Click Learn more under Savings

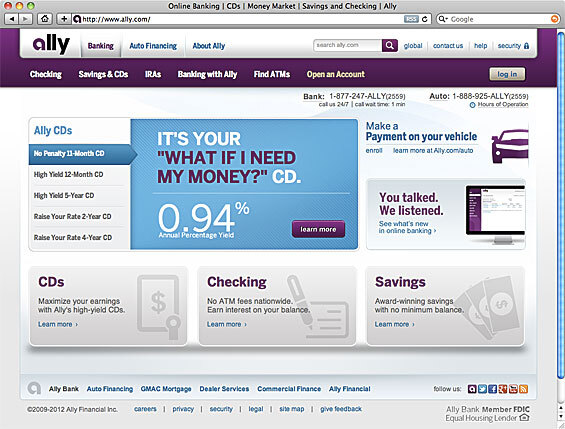point(394,325)
